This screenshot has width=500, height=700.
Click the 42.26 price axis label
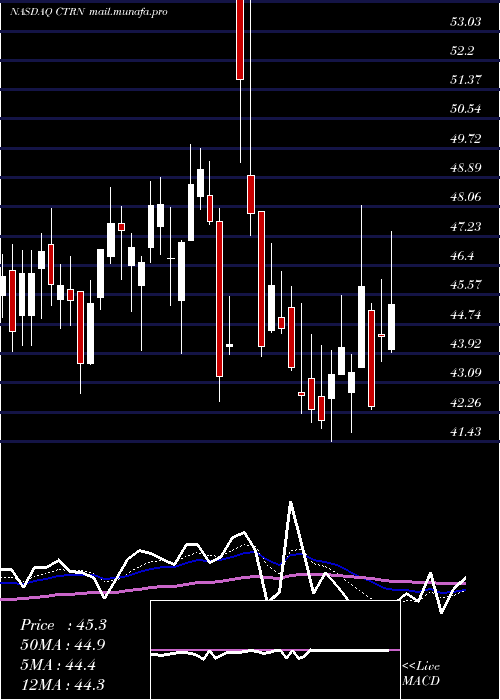466,403
